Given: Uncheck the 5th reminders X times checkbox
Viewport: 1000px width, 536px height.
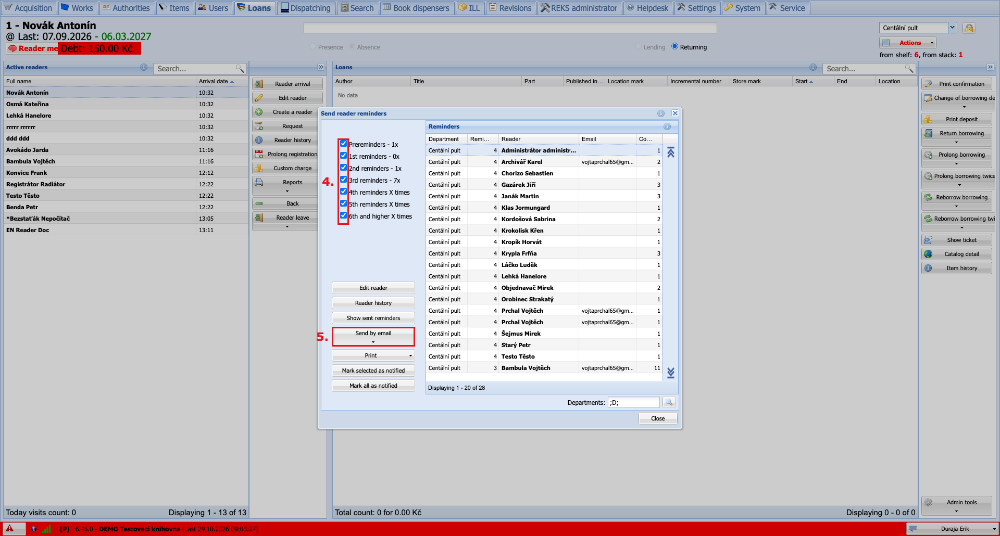Looking at the screenshot, I should pos(344,204).
